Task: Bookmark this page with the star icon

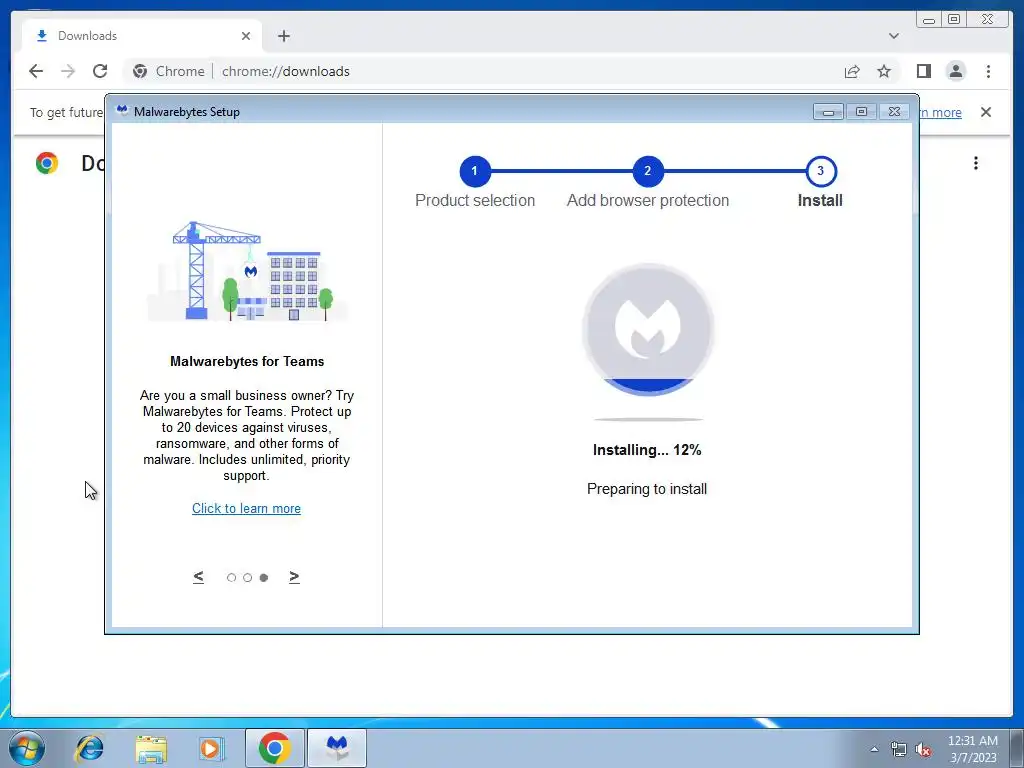Action: 884,71
